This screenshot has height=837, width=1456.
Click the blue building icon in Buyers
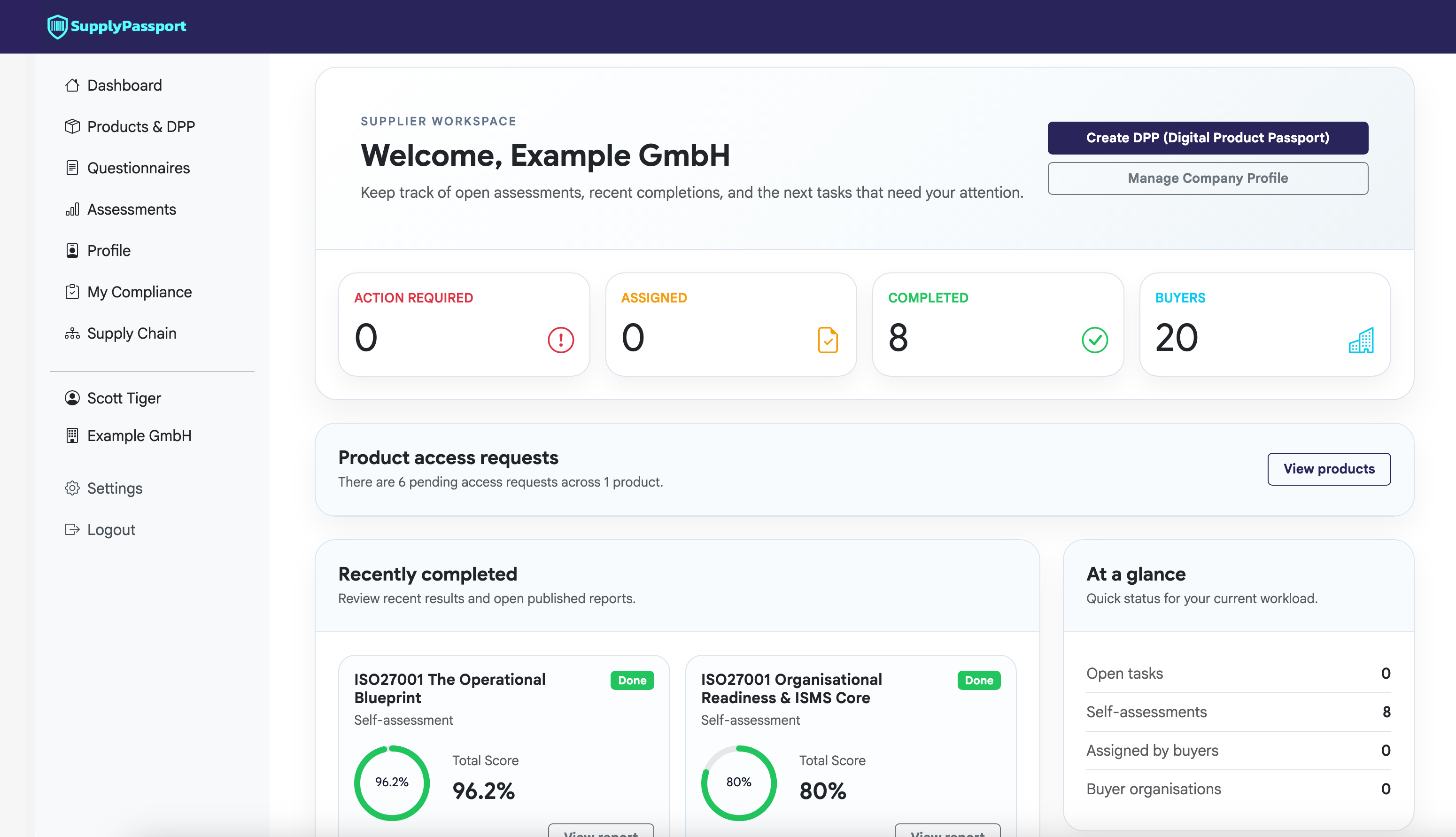(1361, 341)
